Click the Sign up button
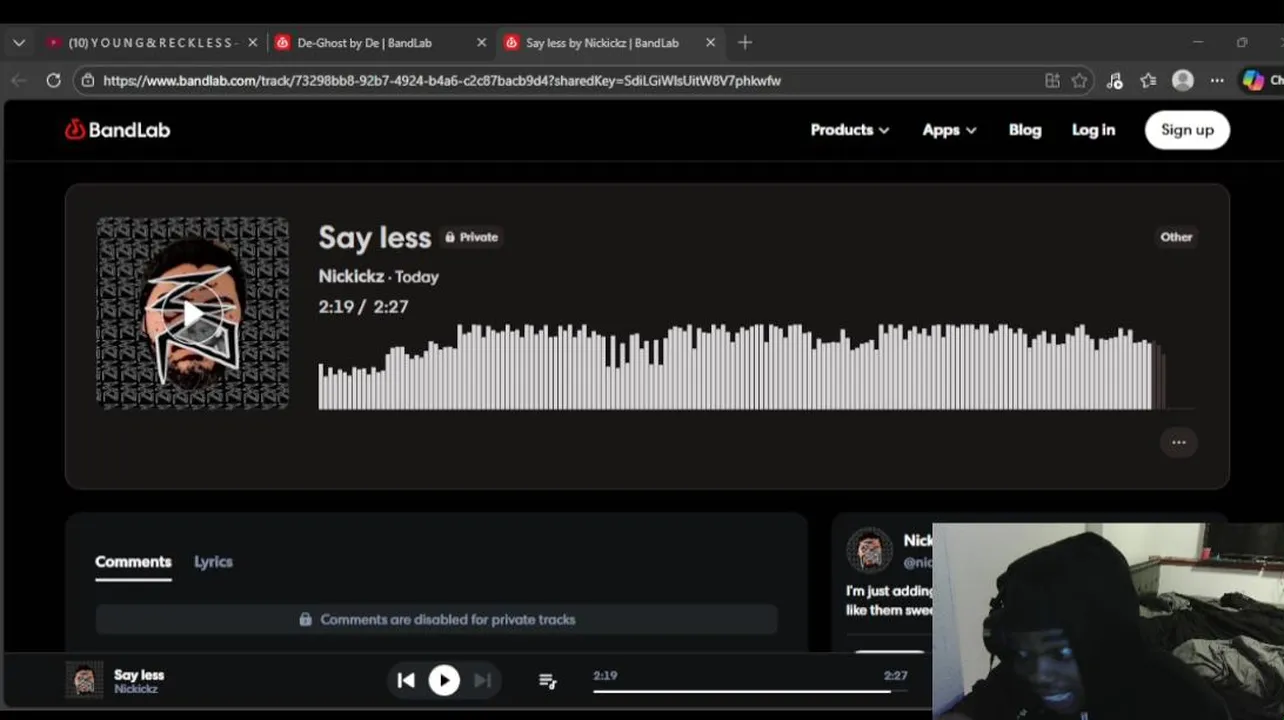This screenshot has height=720, width=1284. point(1187,130)
